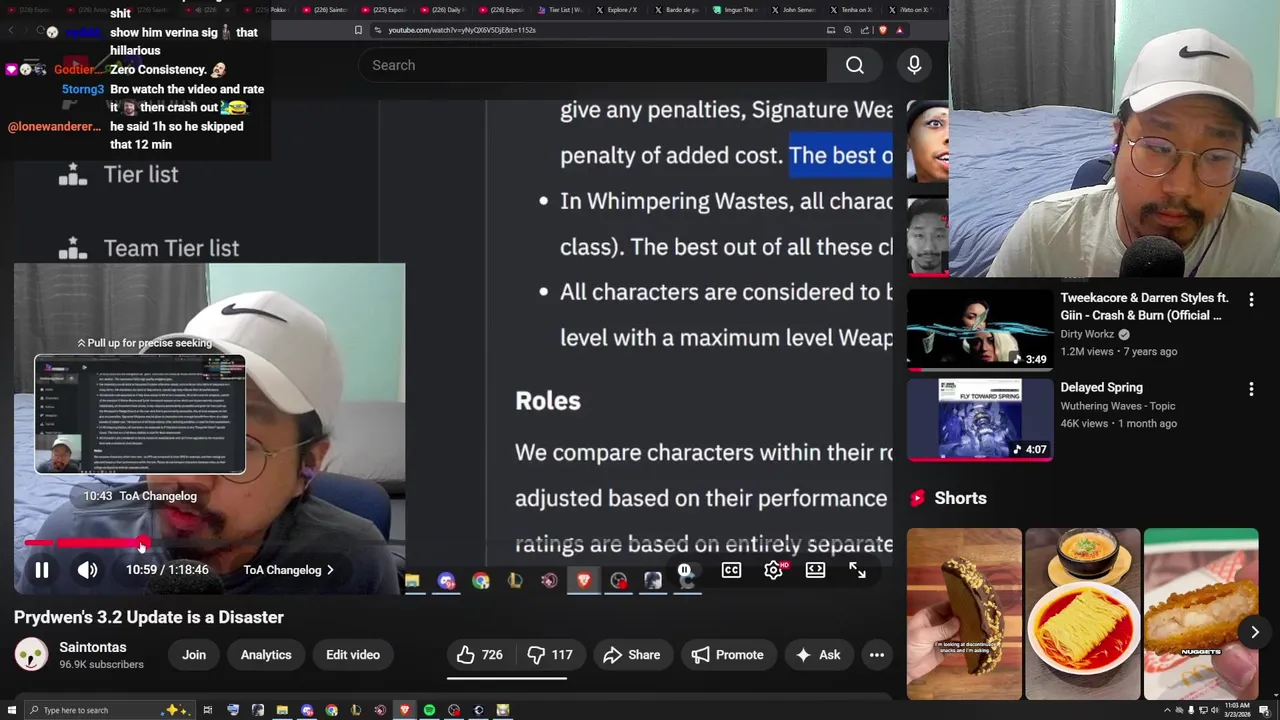Toggle theater mode on the player
This screenshot has width=1280, height=720.
click(x=815, y=570)
